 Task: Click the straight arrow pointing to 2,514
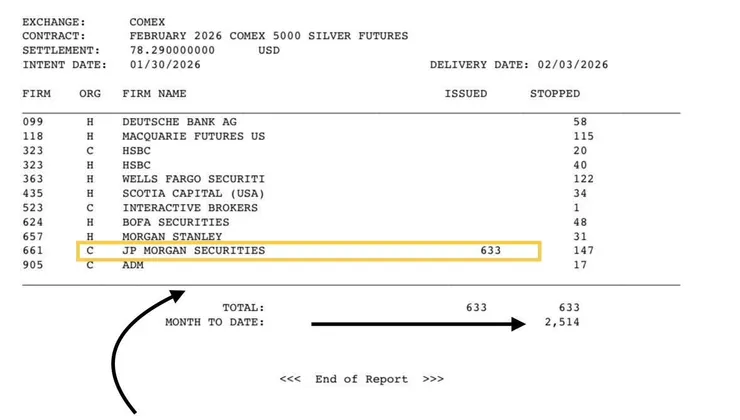coord(419,323)
